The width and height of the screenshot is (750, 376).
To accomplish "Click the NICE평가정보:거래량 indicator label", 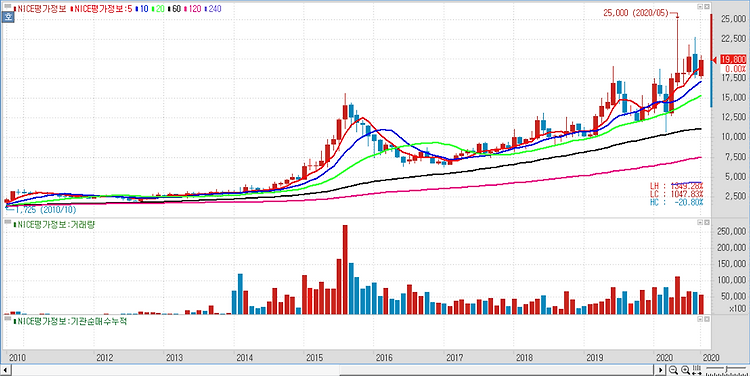I will [55, 224].
